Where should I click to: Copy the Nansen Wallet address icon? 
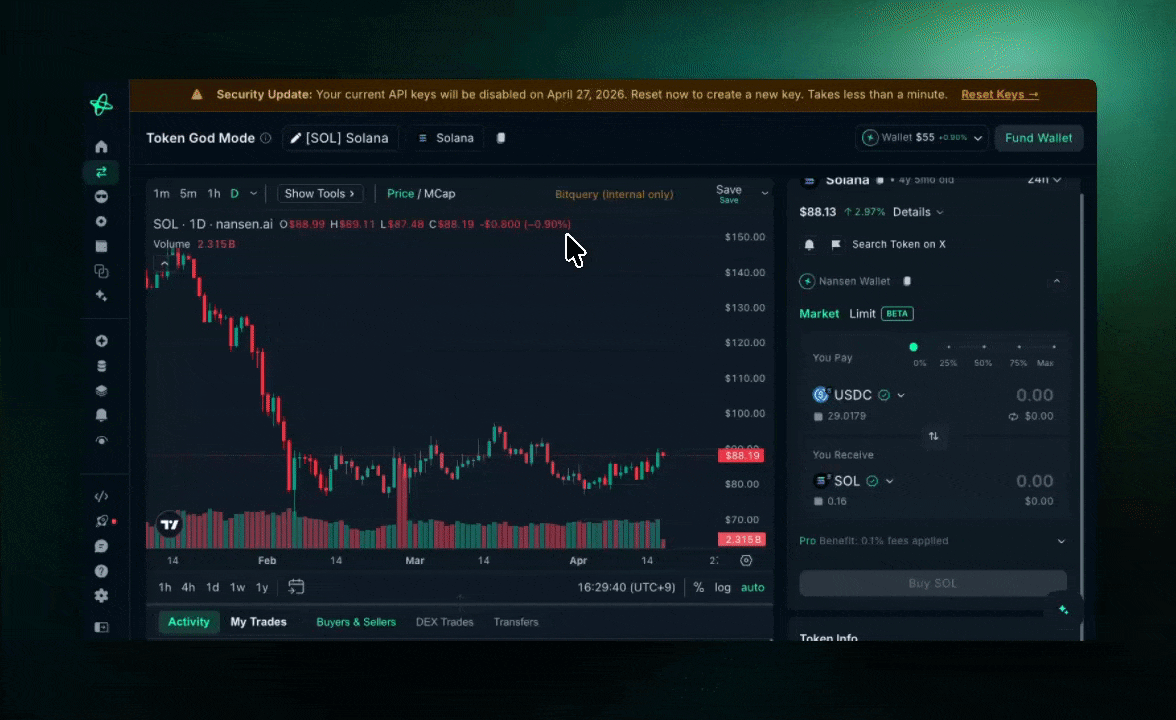(907, 281)
